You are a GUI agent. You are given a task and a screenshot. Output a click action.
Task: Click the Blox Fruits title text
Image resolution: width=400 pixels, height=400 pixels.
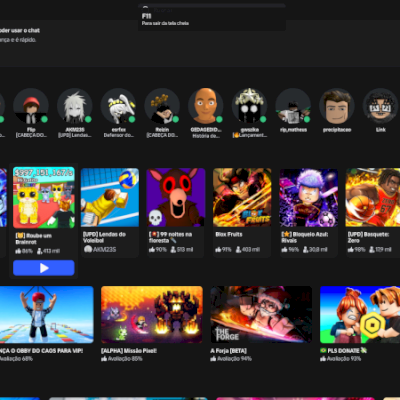tap(229, 234)
